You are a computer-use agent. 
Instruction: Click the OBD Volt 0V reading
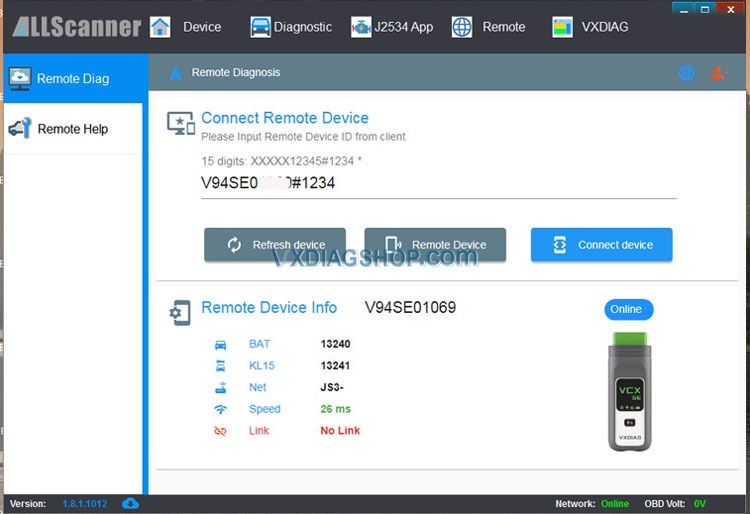click(700, 504)
